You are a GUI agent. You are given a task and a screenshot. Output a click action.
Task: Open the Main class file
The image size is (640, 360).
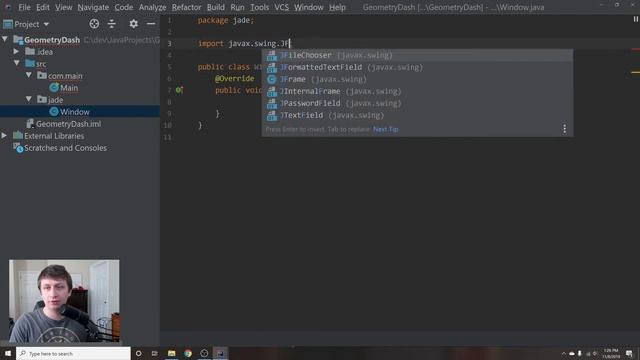tap(64, 88)
